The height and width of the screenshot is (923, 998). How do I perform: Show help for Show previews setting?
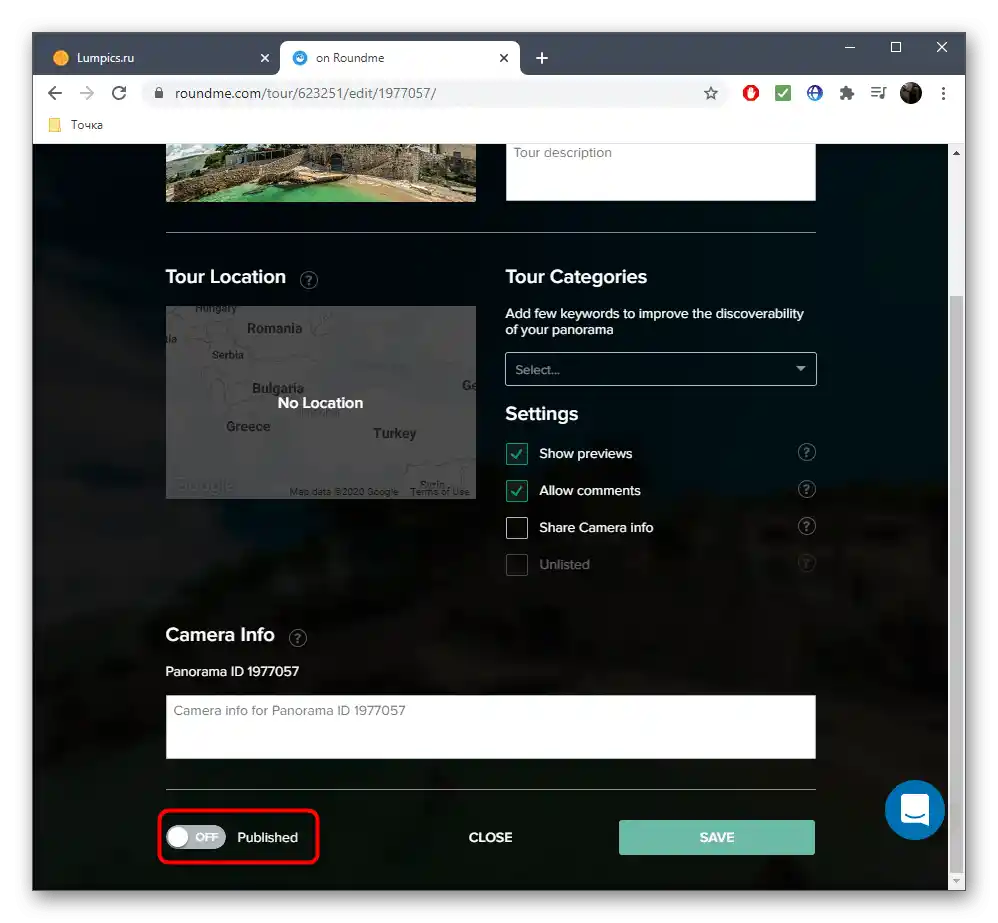(806, 453)
